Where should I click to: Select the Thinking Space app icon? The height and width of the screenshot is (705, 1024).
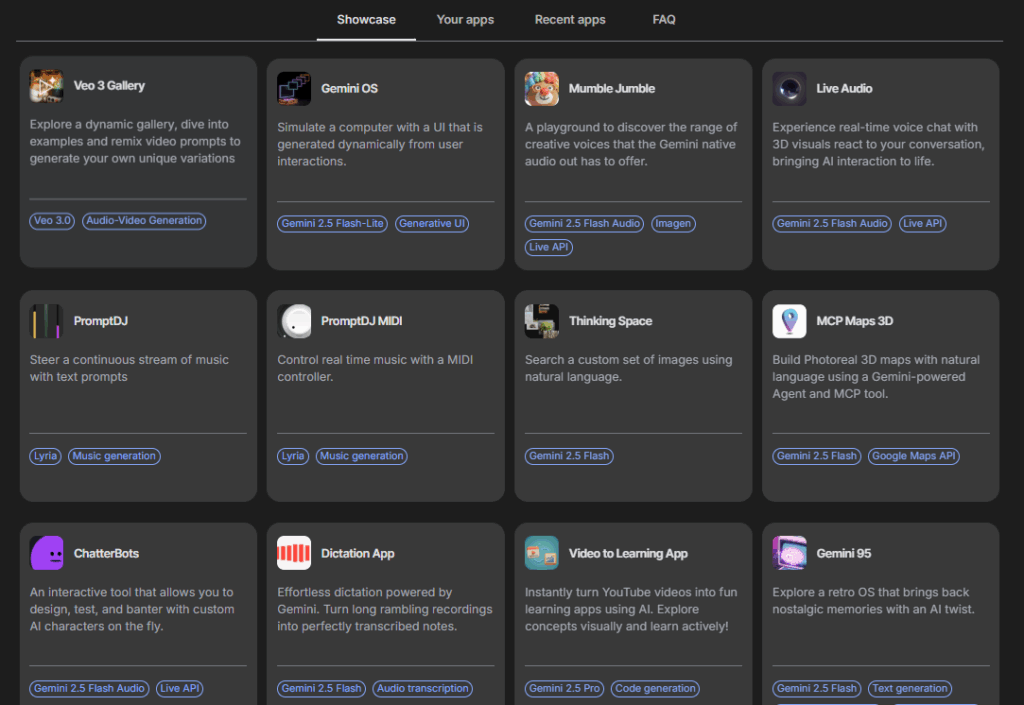click(x=541, y=321)
